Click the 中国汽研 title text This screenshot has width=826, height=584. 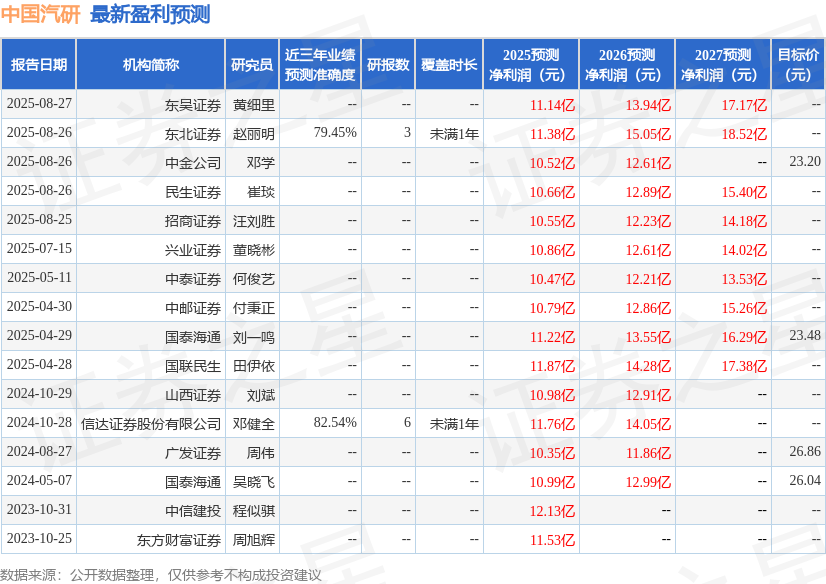pyautogui.click(x=41, y=14)
